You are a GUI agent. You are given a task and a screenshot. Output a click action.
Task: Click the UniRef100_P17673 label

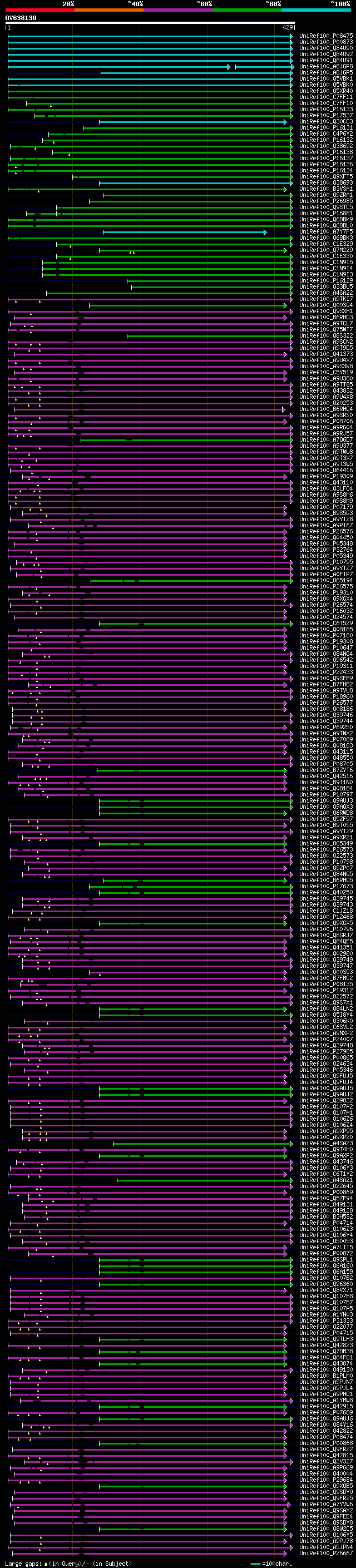click(326, 886)
